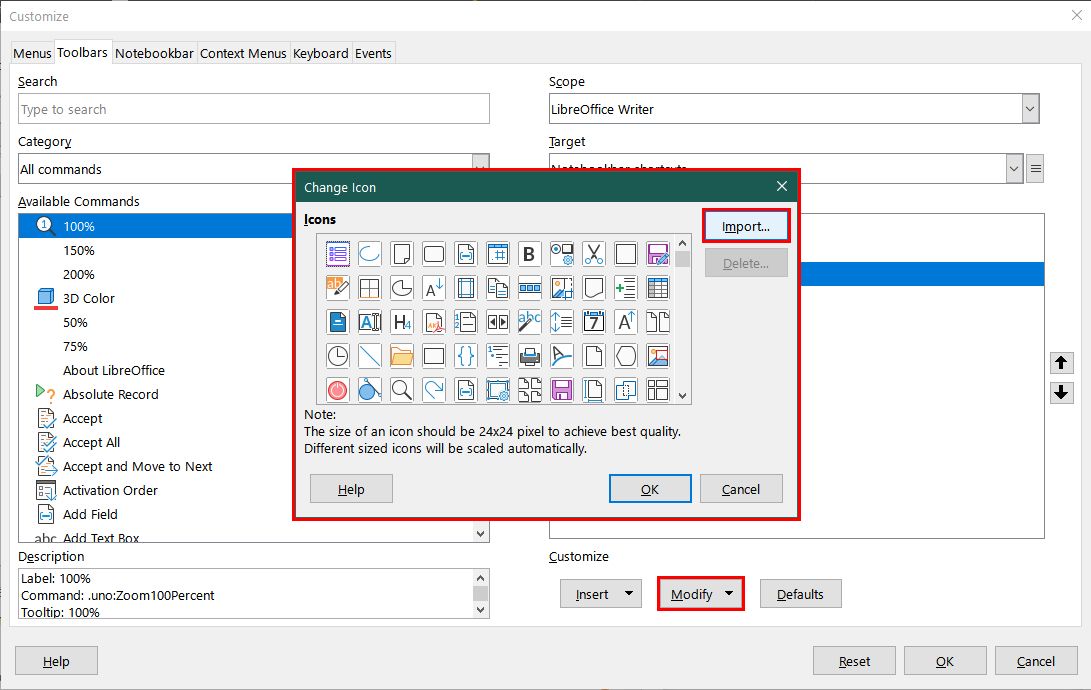This screenshot has width=1091, height=690.
Task: Select the purple save diskette icon
Action: pyautogui.click(x=561, y=389)
